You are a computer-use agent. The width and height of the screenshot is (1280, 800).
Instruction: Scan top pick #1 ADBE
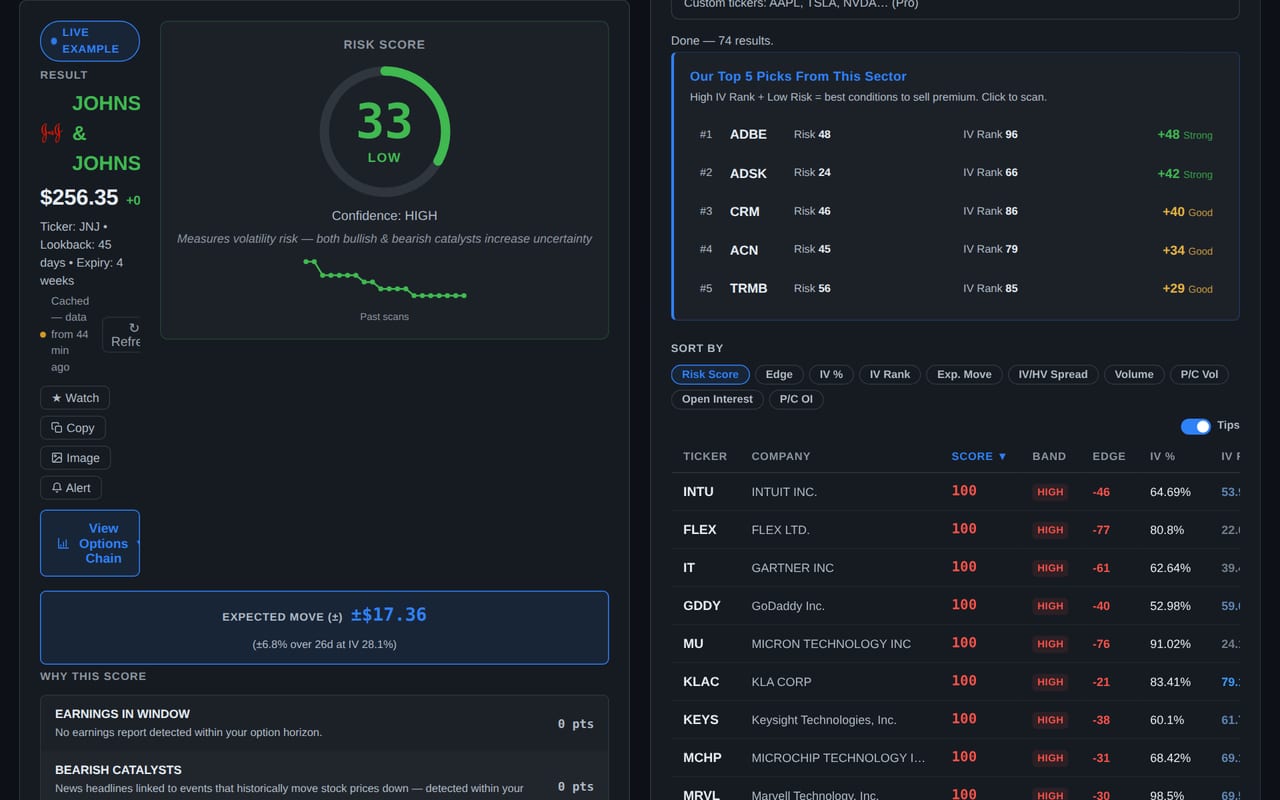click(x=956, y=134)
